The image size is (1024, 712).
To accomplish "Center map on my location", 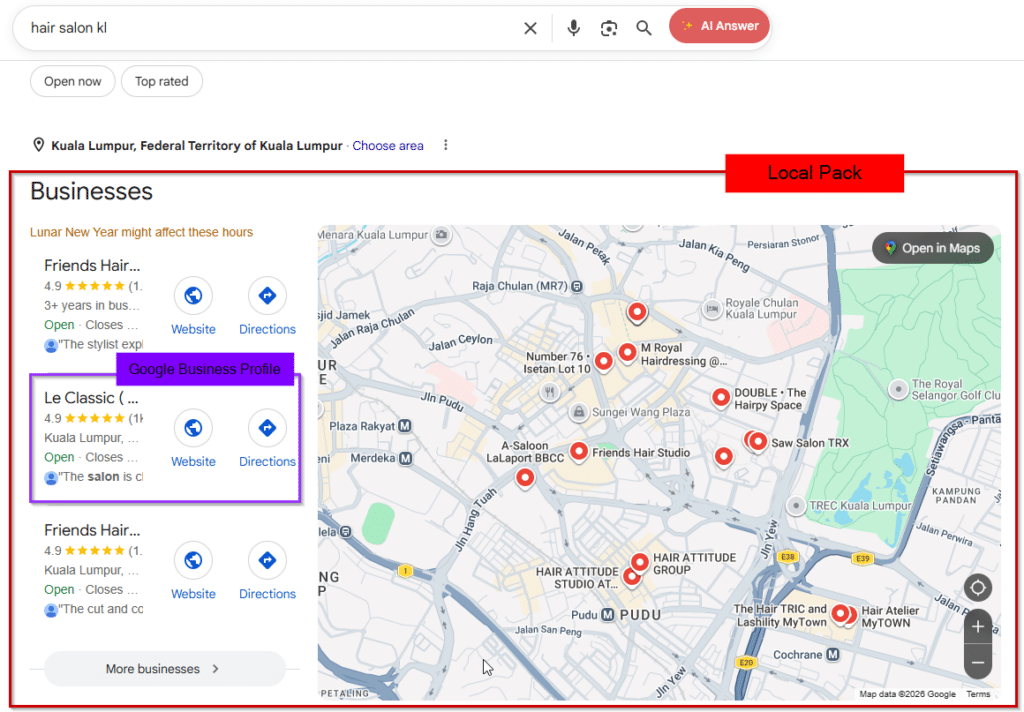I will coord(978,588).
